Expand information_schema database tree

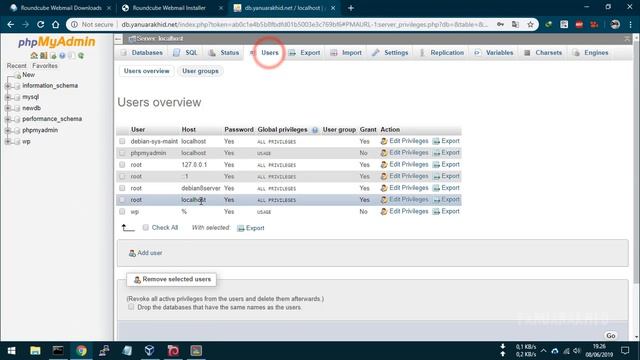coord(8,86)
